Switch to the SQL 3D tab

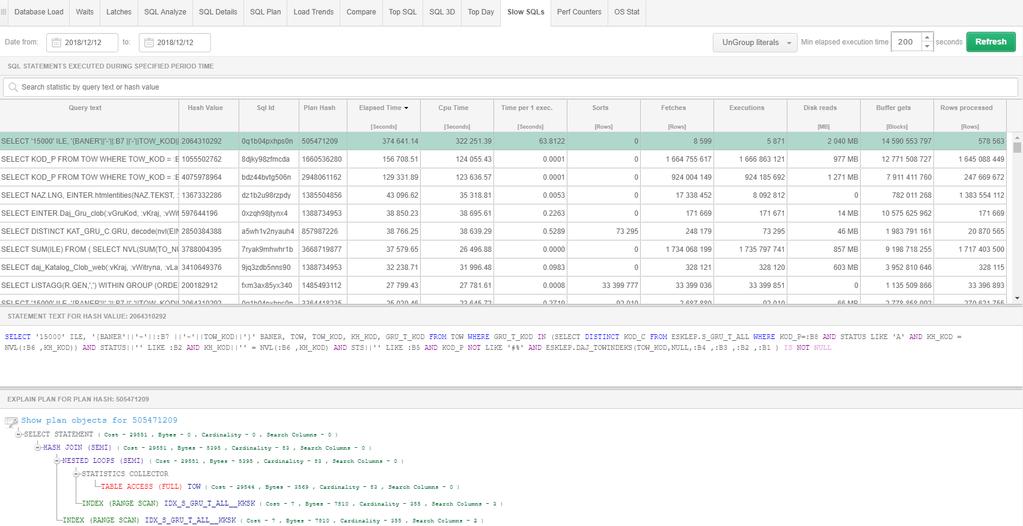click(442, 12)
